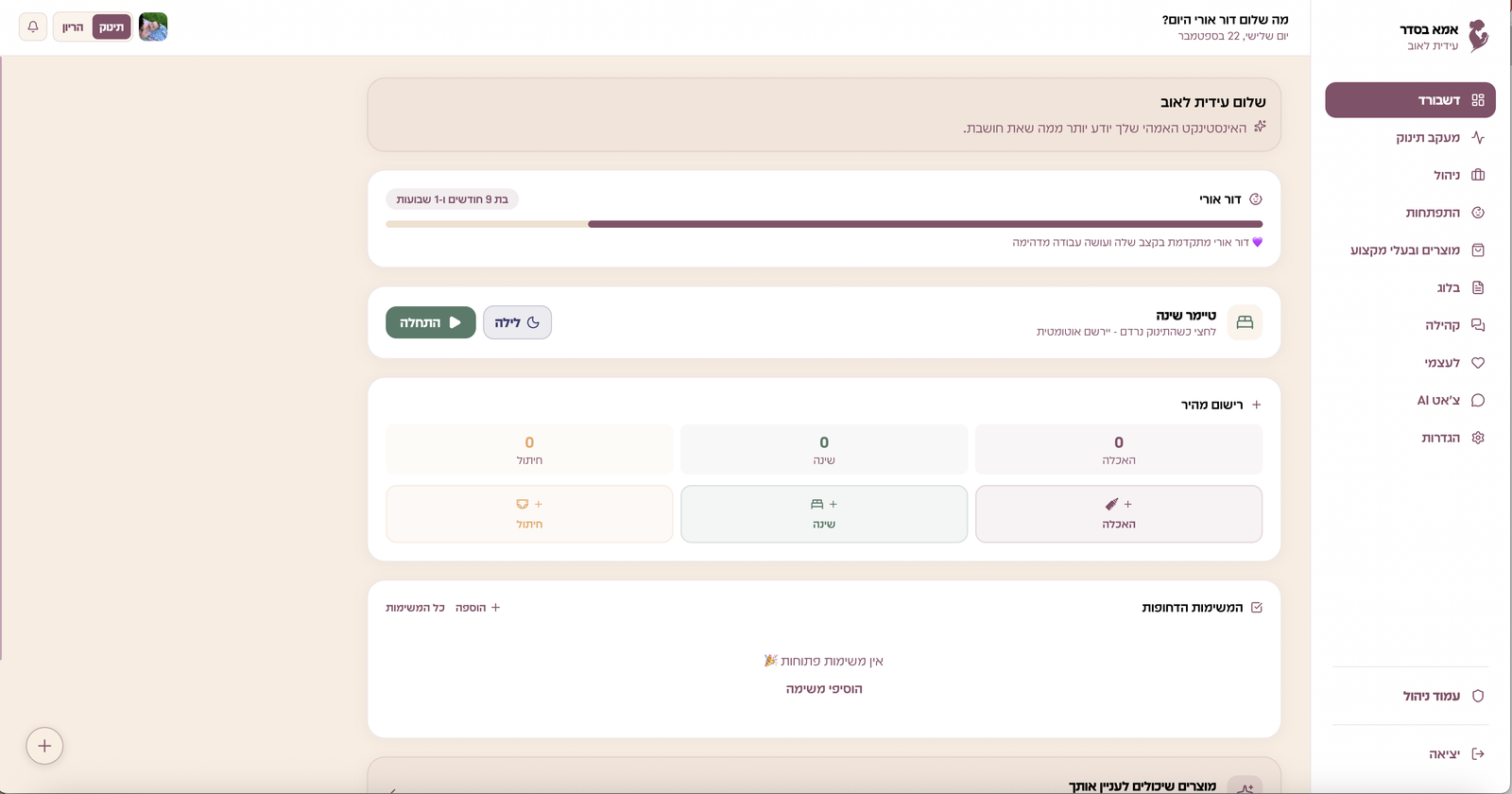Click the plus icon beside רישום מהיר
1512x794 pixels.
pos(1256,405)
